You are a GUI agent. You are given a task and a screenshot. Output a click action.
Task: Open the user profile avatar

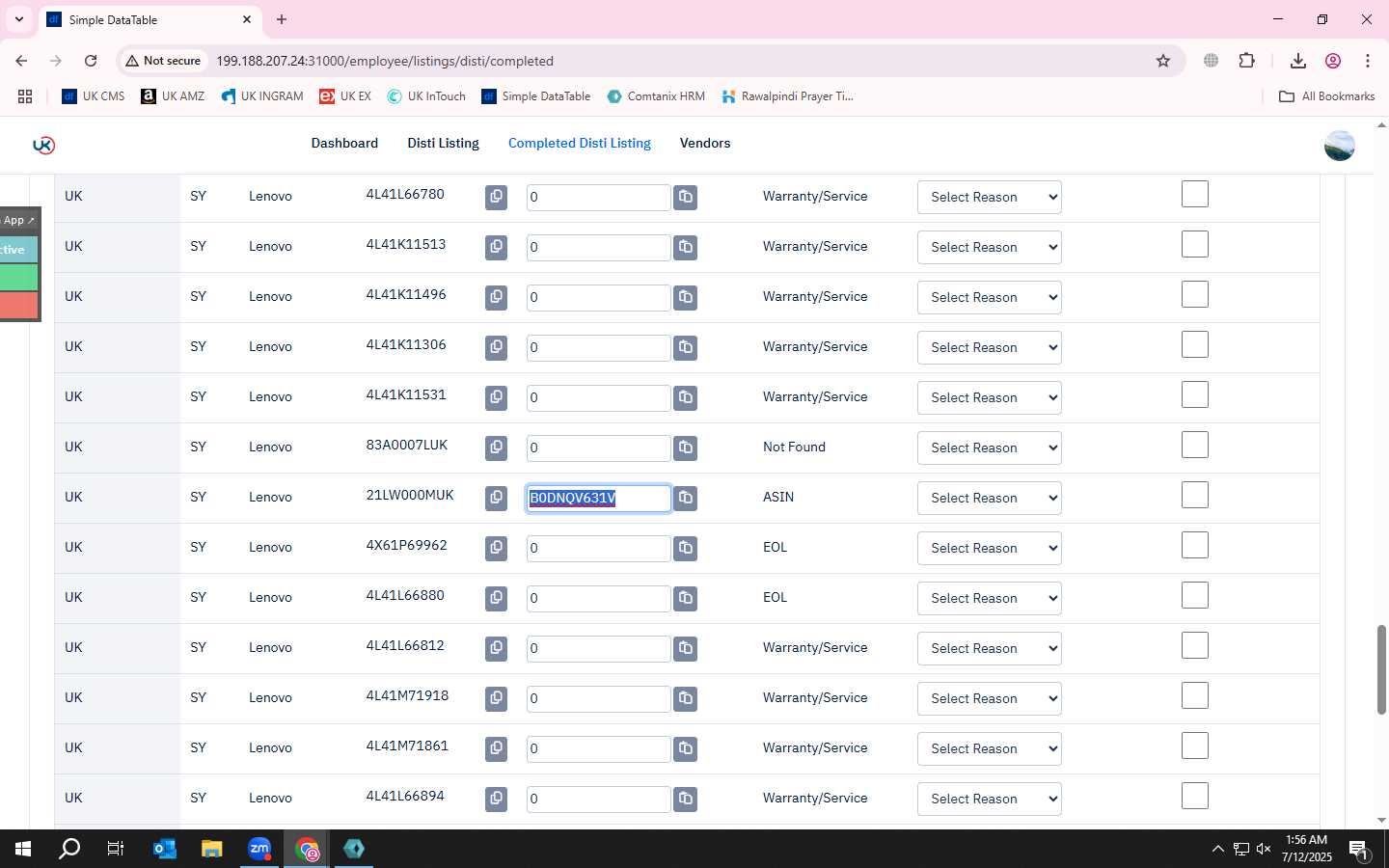pos(1339,146)
